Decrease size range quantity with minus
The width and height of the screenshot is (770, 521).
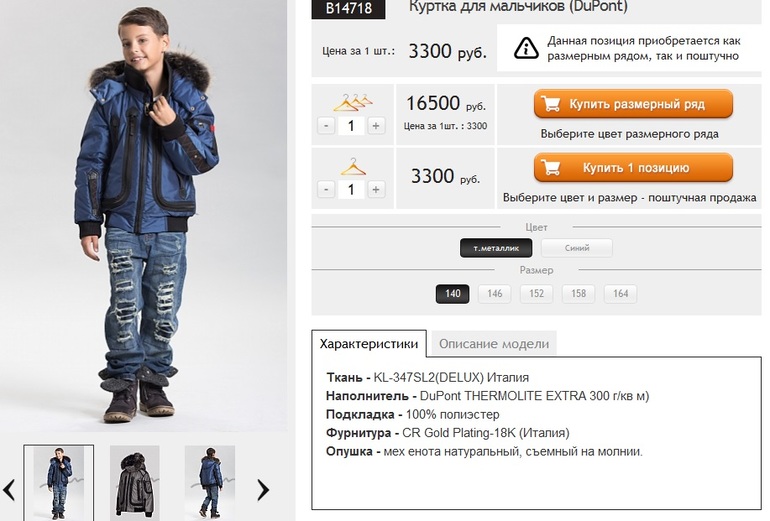326,126
